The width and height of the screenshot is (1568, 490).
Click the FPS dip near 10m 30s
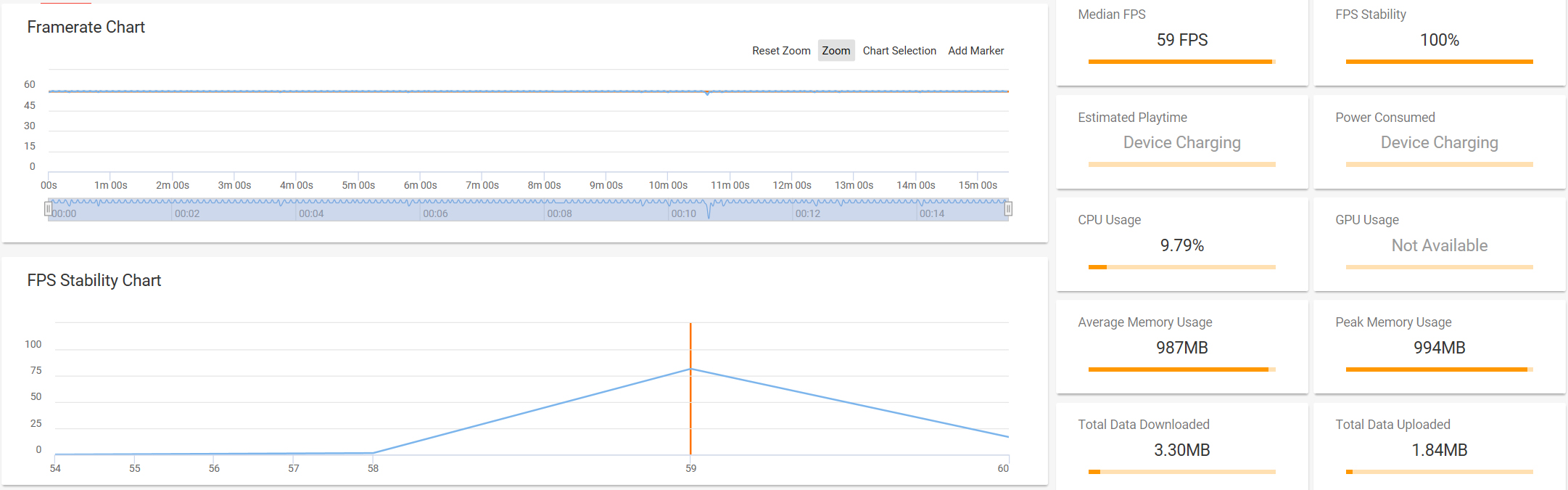click(x=707, y=93)
